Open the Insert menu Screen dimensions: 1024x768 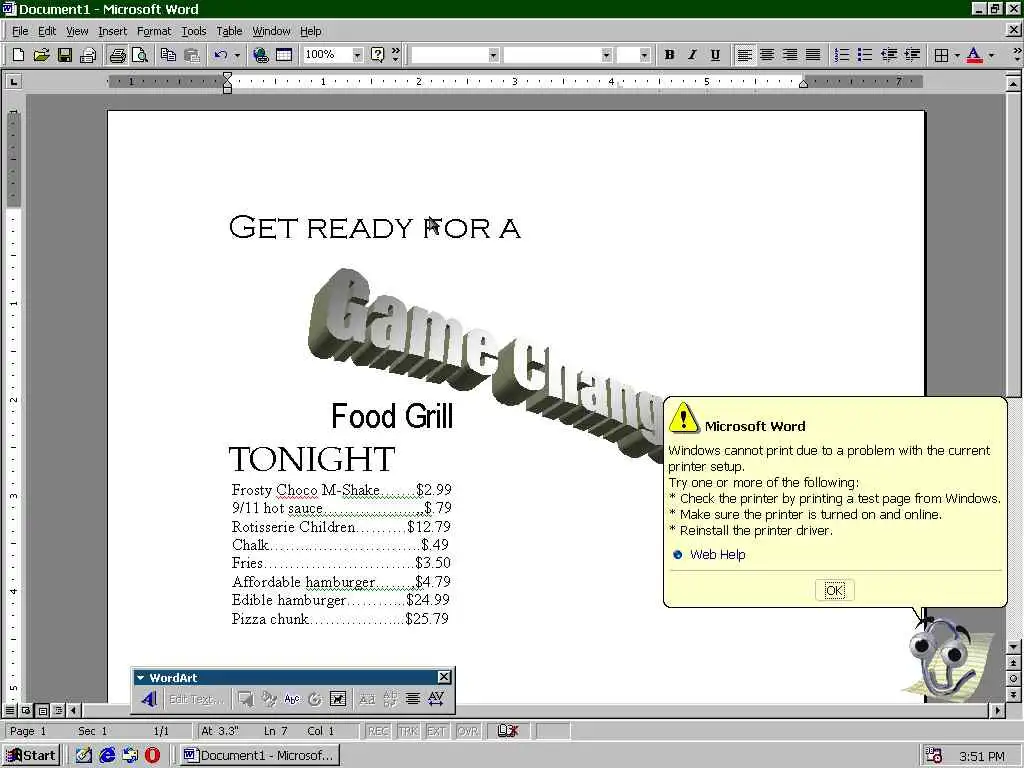tap(112, 31)
